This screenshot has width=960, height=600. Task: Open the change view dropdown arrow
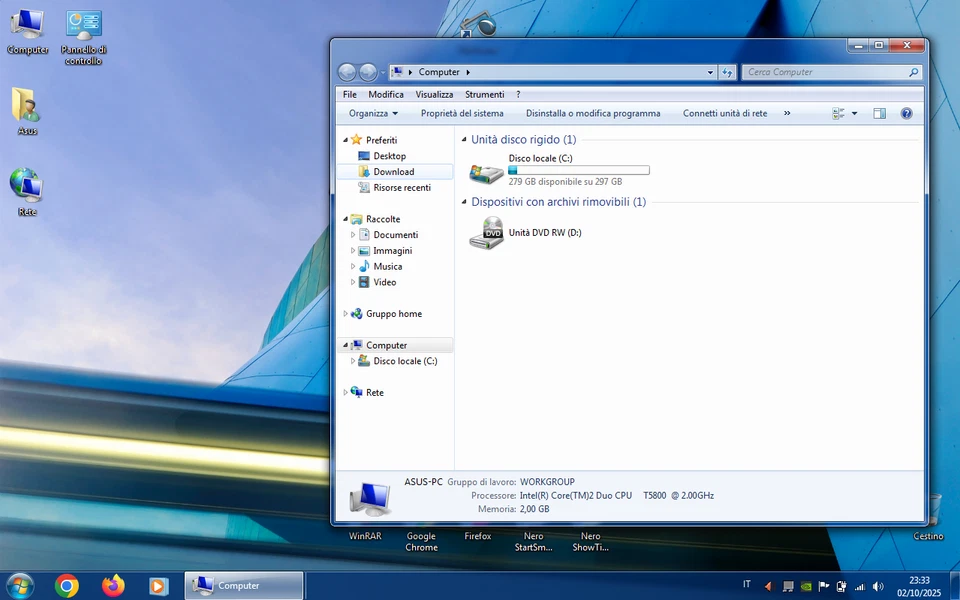point(854,114)
